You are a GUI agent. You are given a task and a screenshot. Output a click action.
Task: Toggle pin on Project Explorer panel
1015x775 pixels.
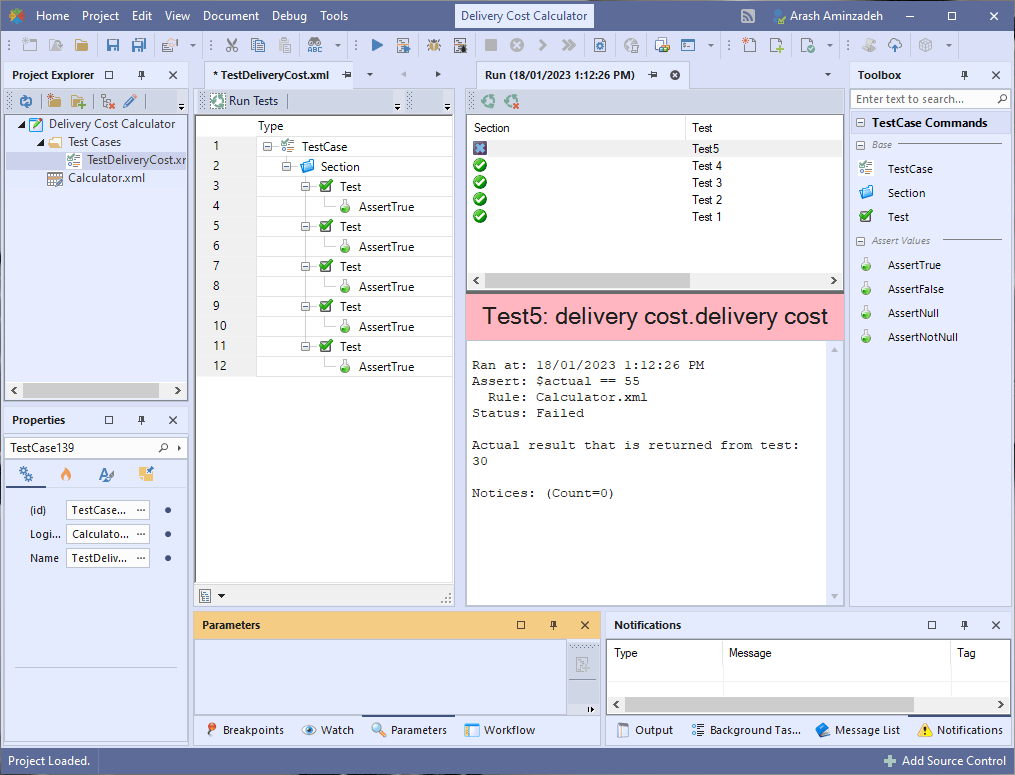(x=141, y=75)
